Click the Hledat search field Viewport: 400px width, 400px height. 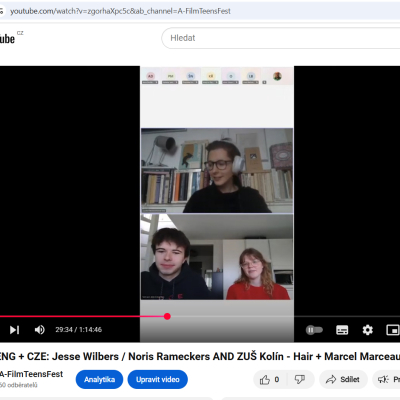coord(281,38)
